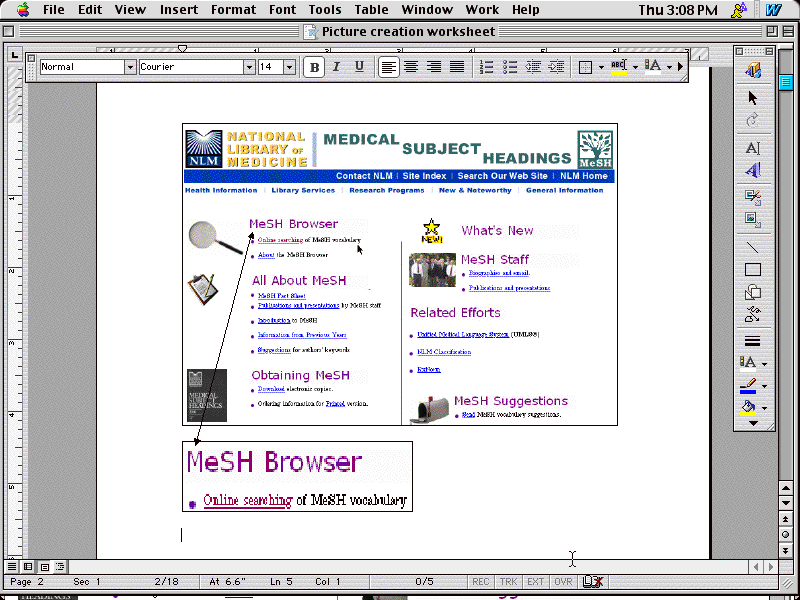Open the Draw menu icon in Drawing toolbar
Viewport: 800px width, 600px height.
tap(753, 71)
